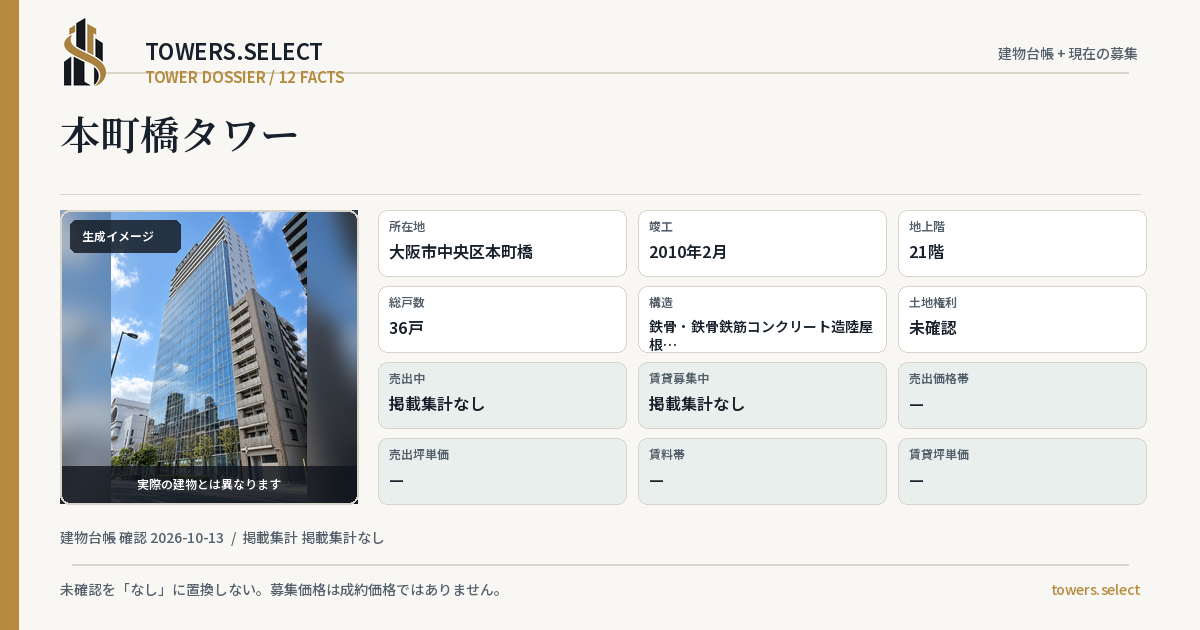1200x630 pixels.
Task: Click the 賃料帯 card
Action: (762, 471)
